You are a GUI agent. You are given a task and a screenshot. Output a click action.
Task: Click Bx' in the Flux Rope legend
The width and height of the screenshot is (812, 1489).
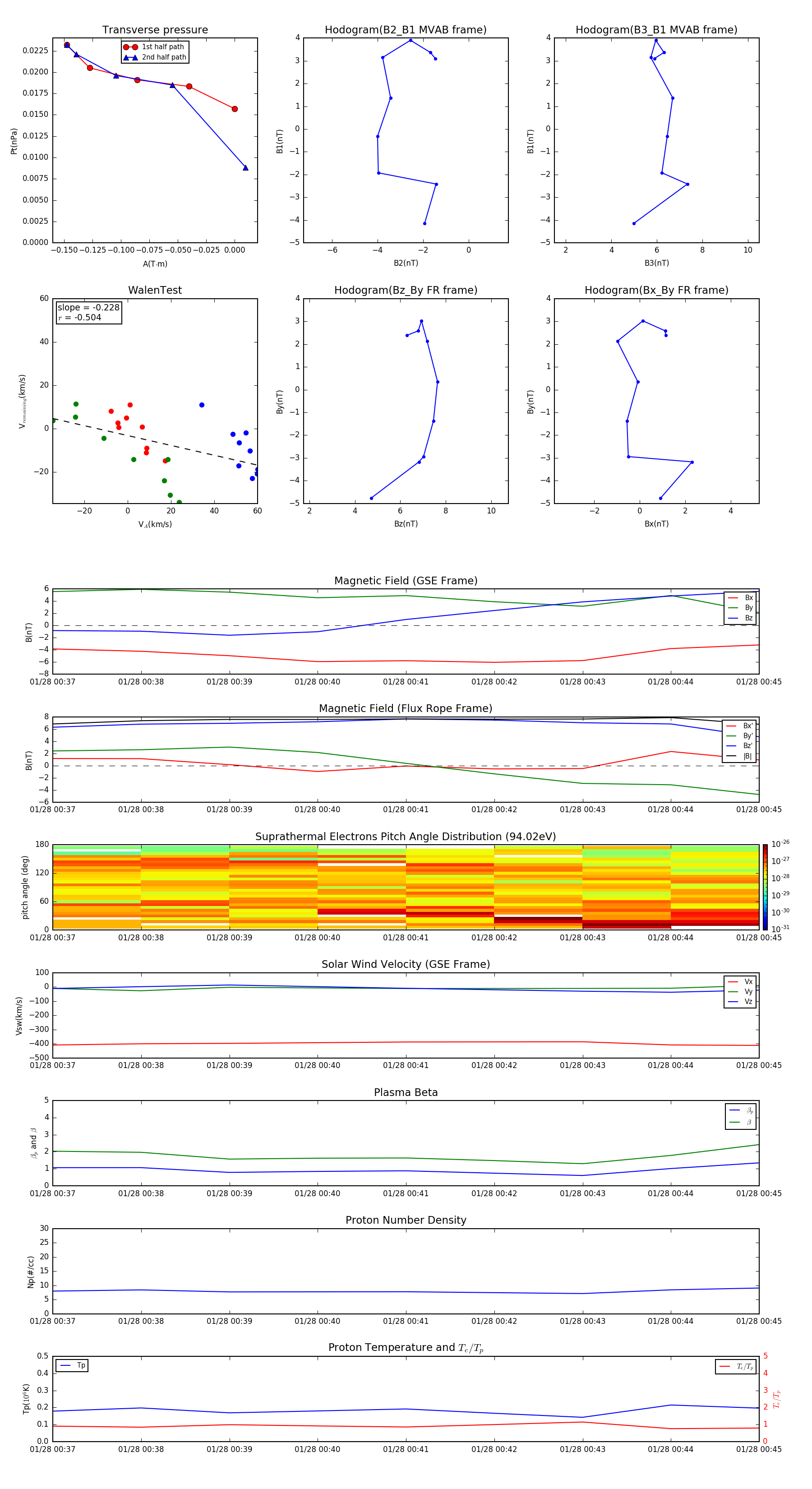[x=740, y=726]
